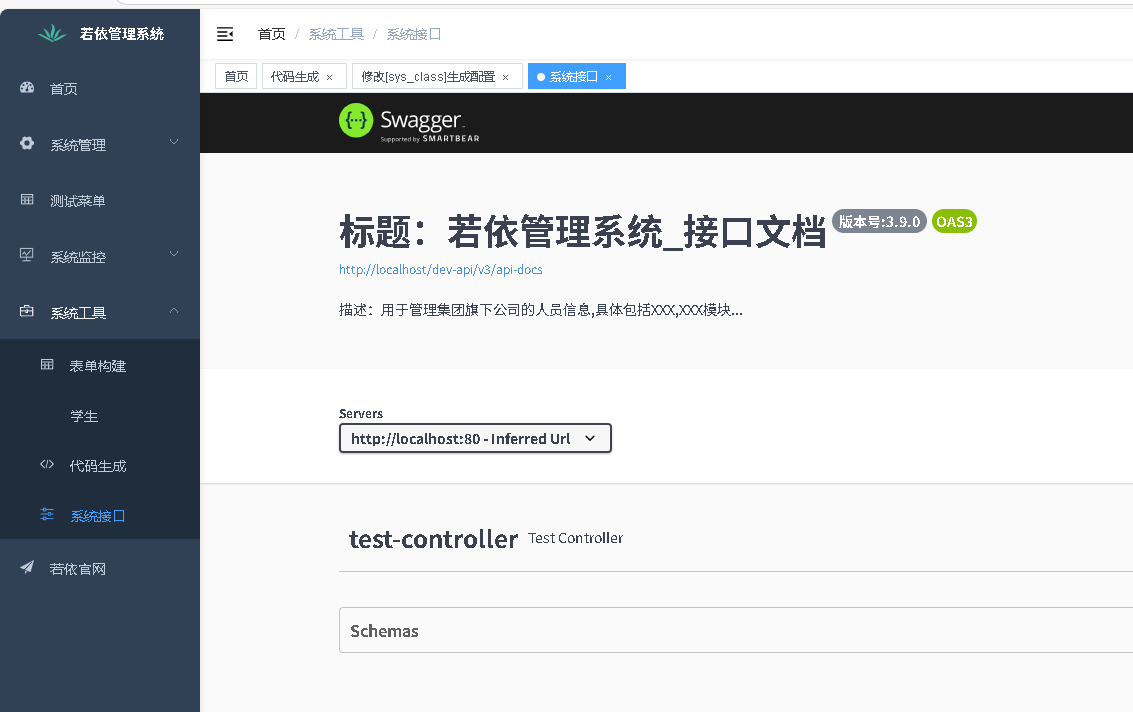Viewport: 1133px width, 712px height.
Task: Click the 若依官网 paper plane icon
Action: [27, 568]
